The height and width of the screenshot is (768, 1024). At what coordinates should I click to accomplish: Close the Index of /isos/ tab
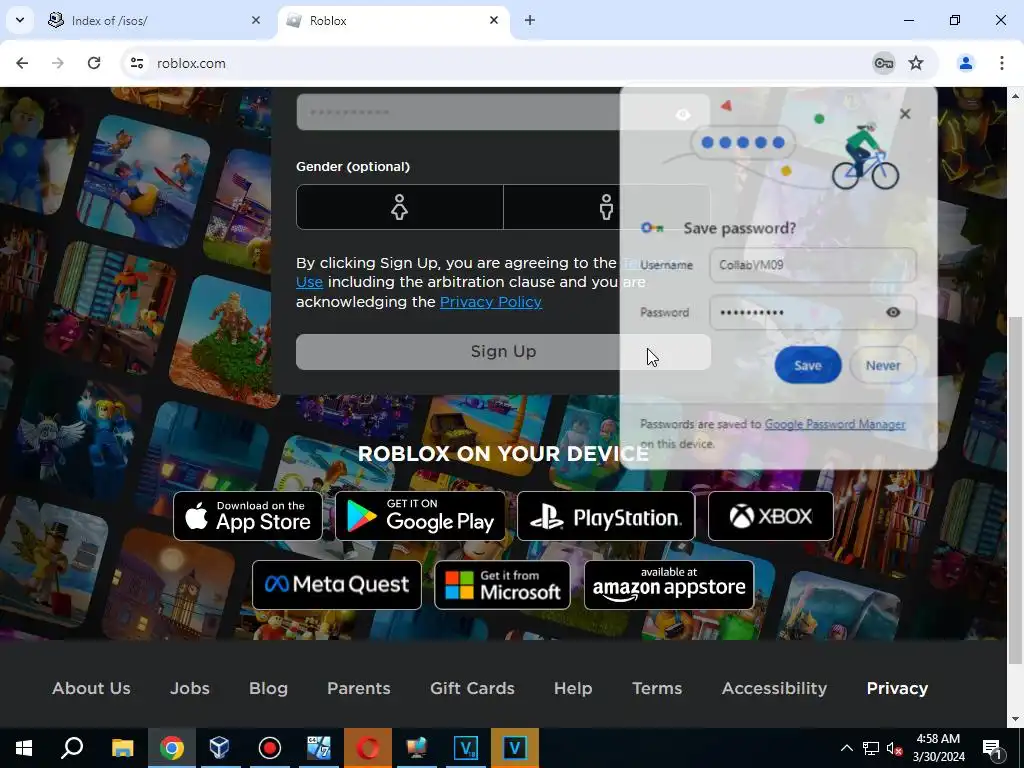(x=256, y=20)
